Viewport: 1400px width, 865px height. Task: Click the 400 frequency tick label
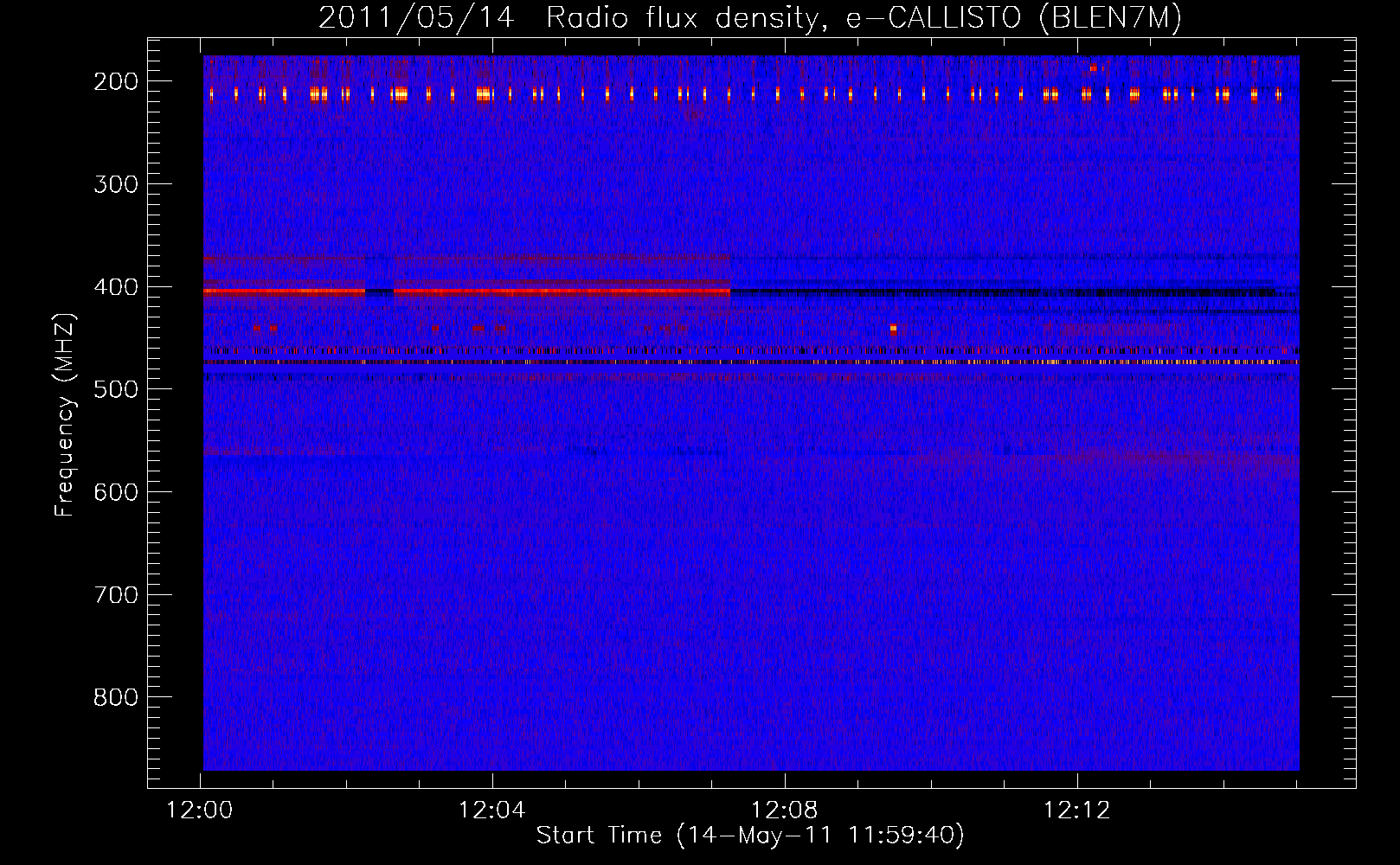pyautogui.click(x=115, y=287)
